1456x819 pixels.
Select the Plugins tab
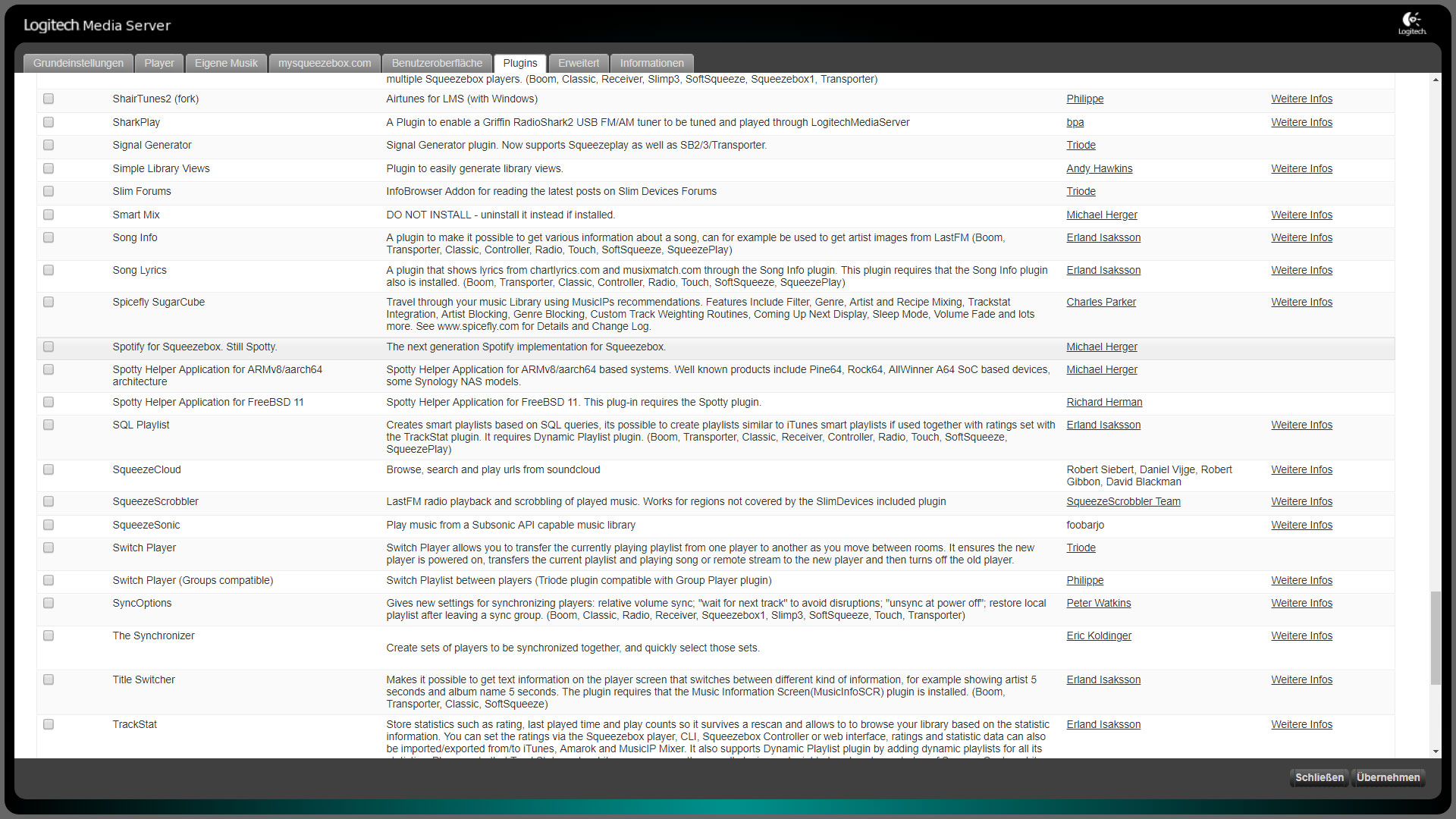tap(520, 63)
